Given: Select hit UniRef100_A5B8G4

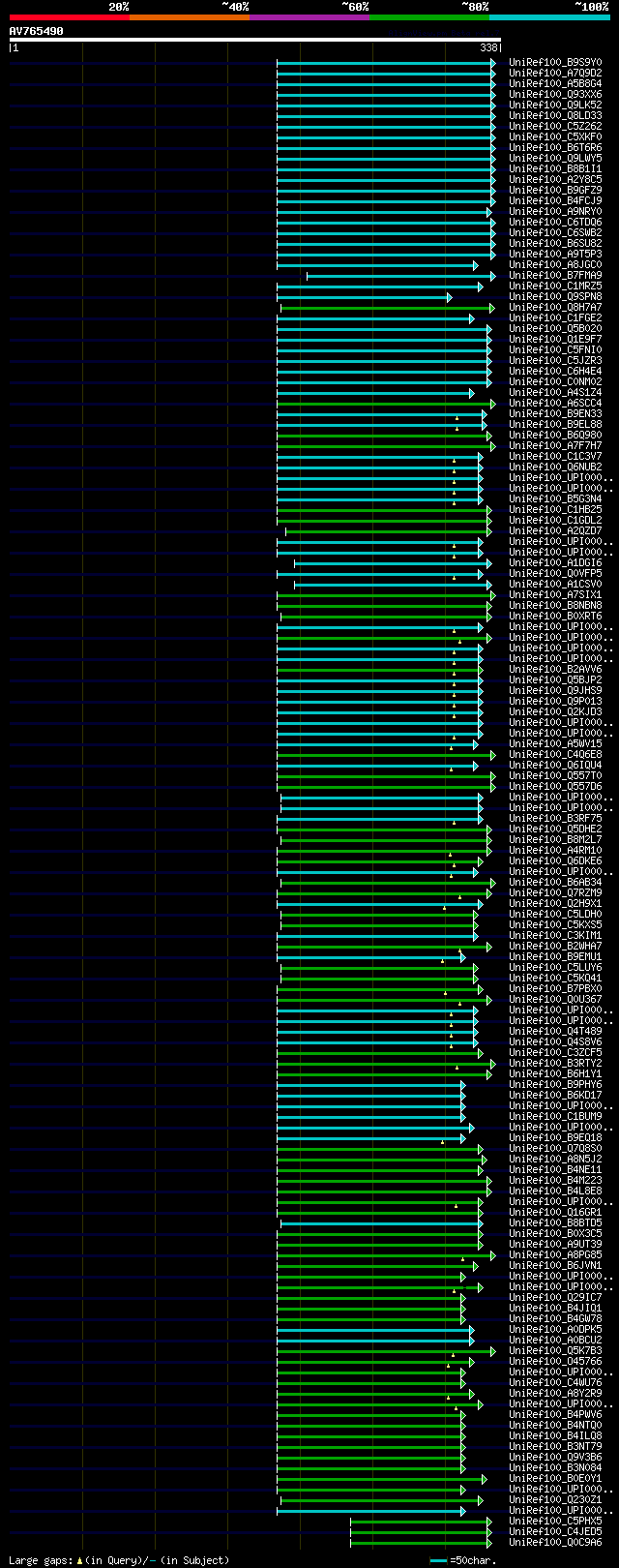Looking at the screenshot, I should [x=555, y=84].
